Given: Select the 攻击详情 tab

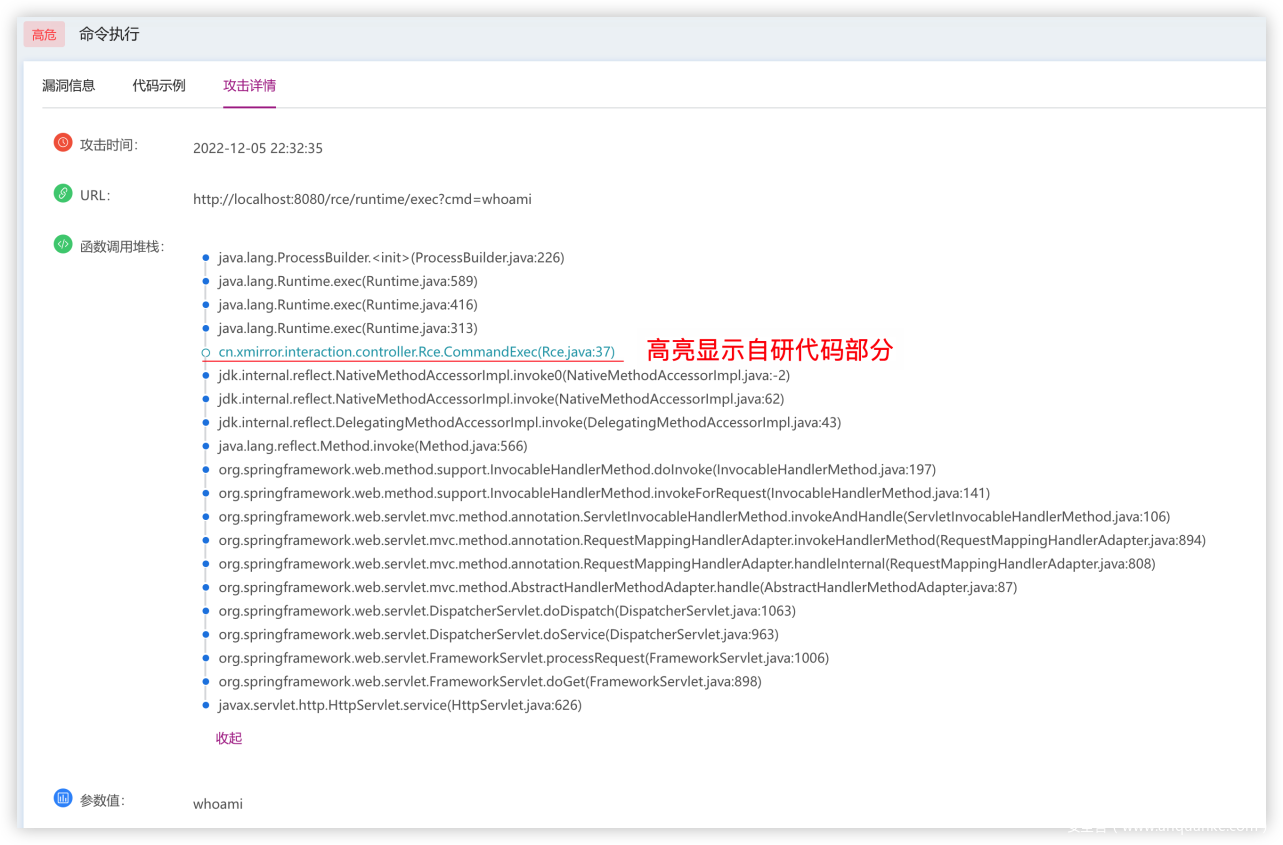Looking at the screenshot, I should point(249,86).
